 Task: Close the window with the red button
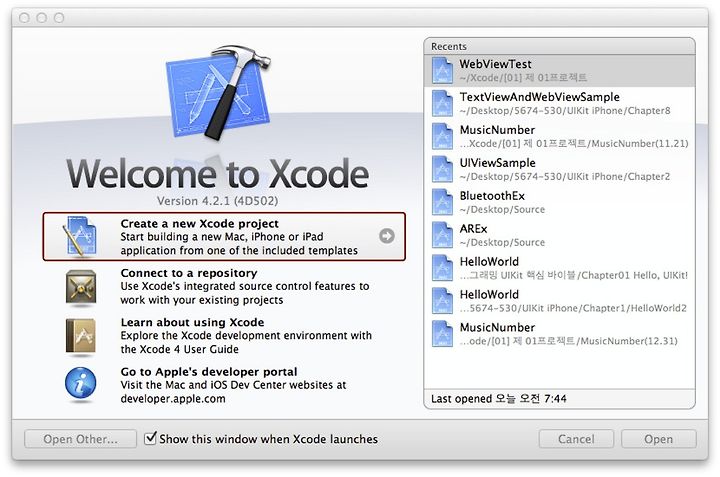point(24,18)
